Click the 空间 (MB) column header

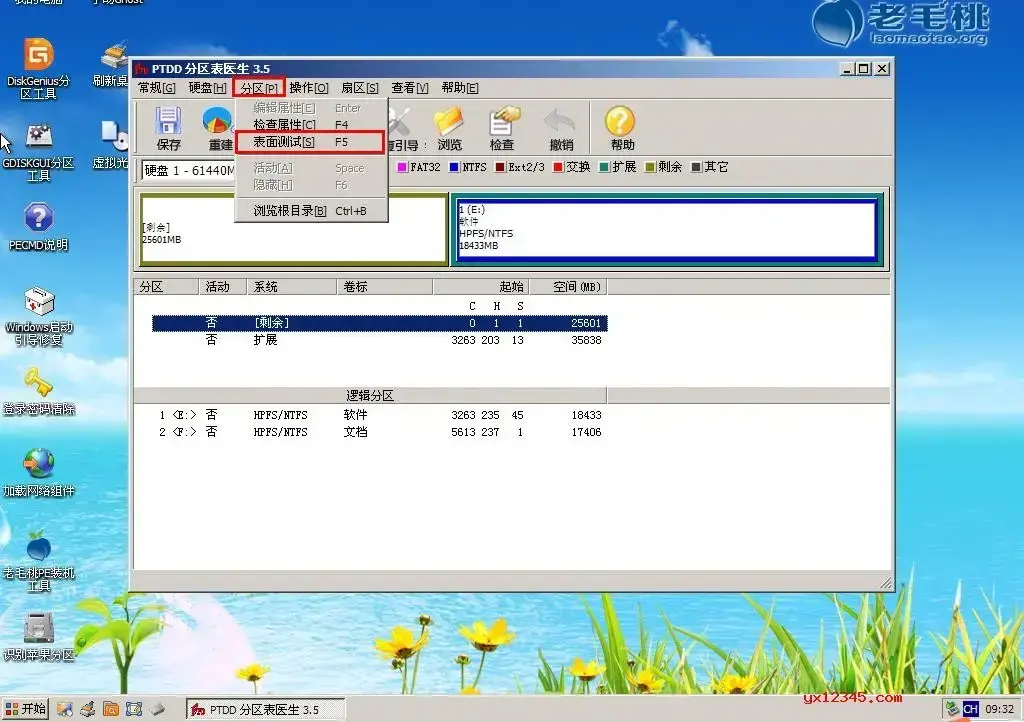(x=568, y=287)
